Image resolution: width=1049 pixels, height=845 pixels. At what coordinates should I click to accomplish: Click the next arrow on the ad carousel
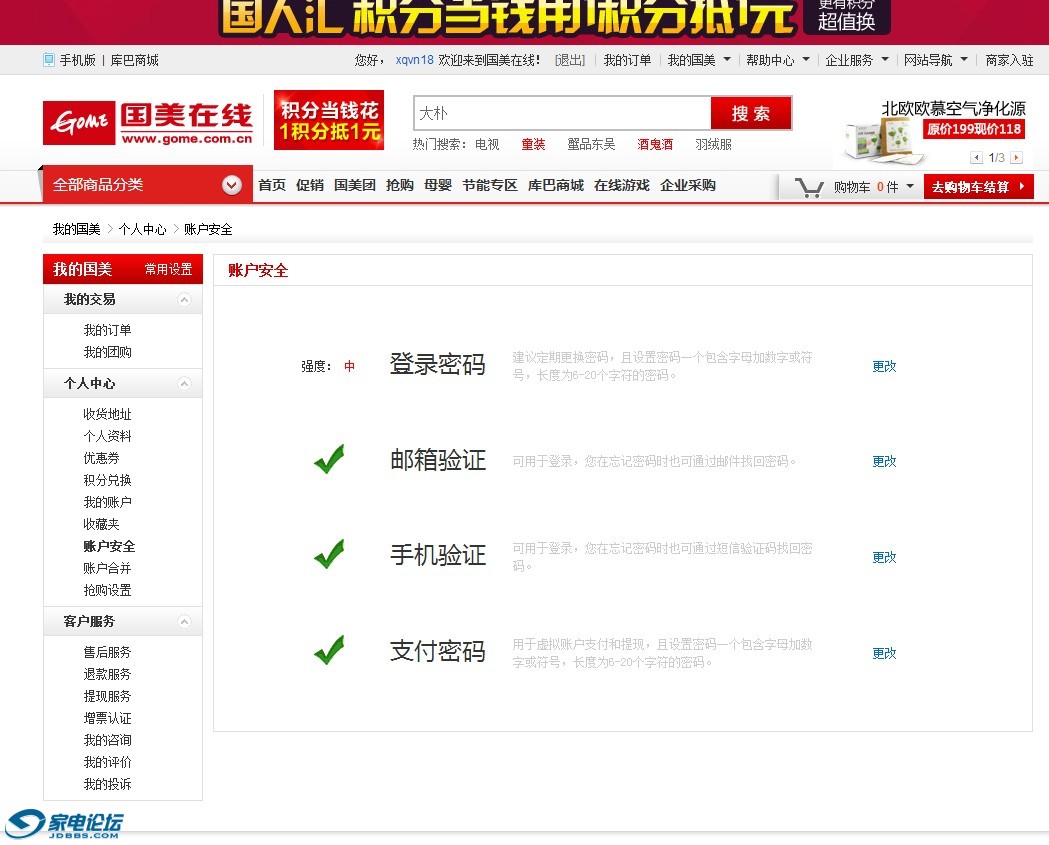[x=1016, y=157]
